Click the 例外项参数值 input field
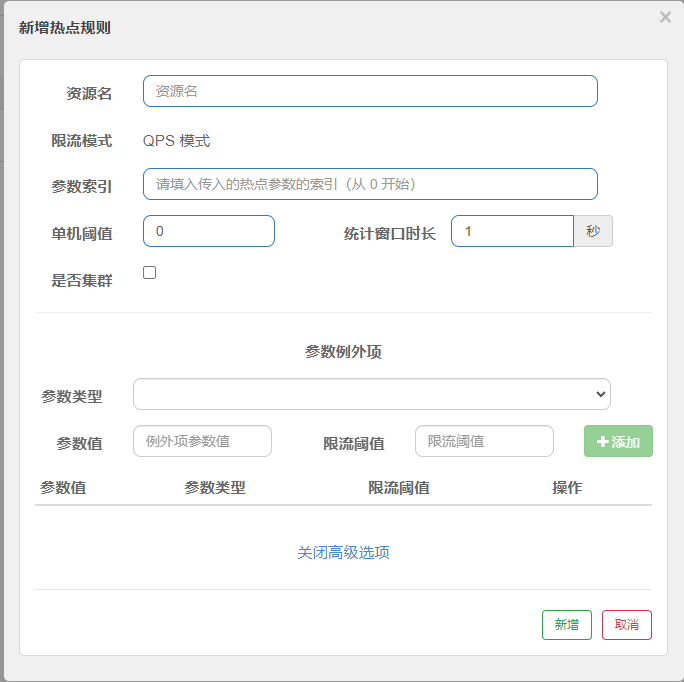 coord(202,441)
